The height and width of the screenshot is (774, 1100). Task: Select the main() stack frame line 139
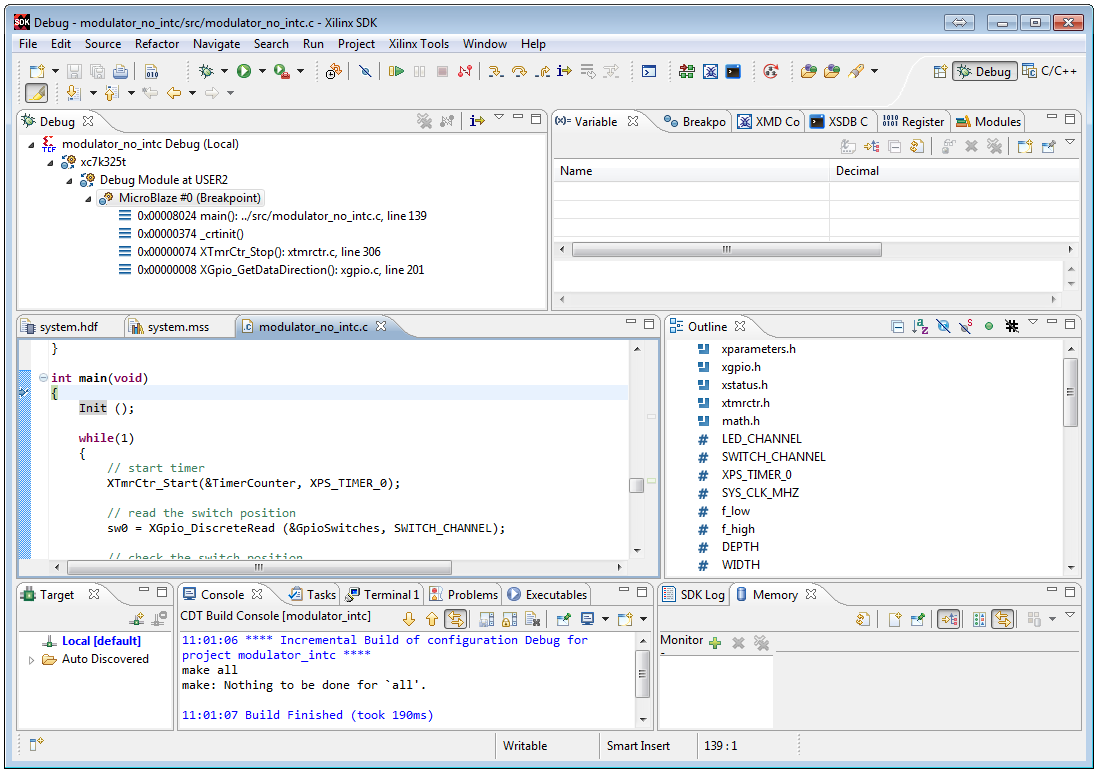point(282,216)
